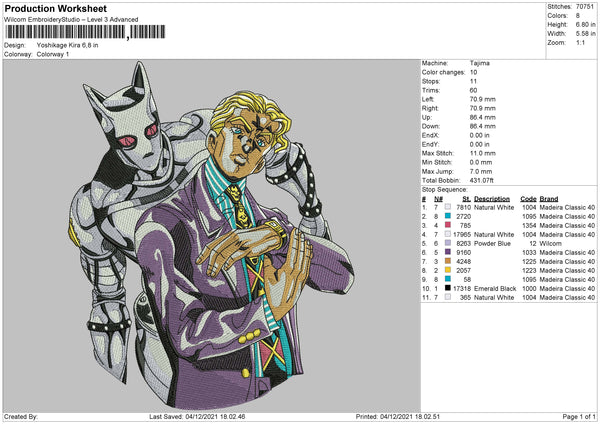Select the yellow swatch with 2057 stitches
Screen dimensions: 600x424
447,270
